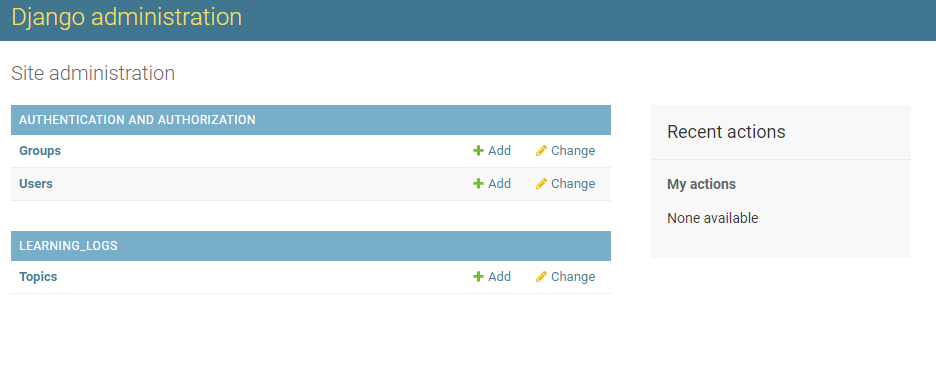Screen dimensions: 936x366
Task: Go to the Django administration home title
Action: tap(127, 17)
